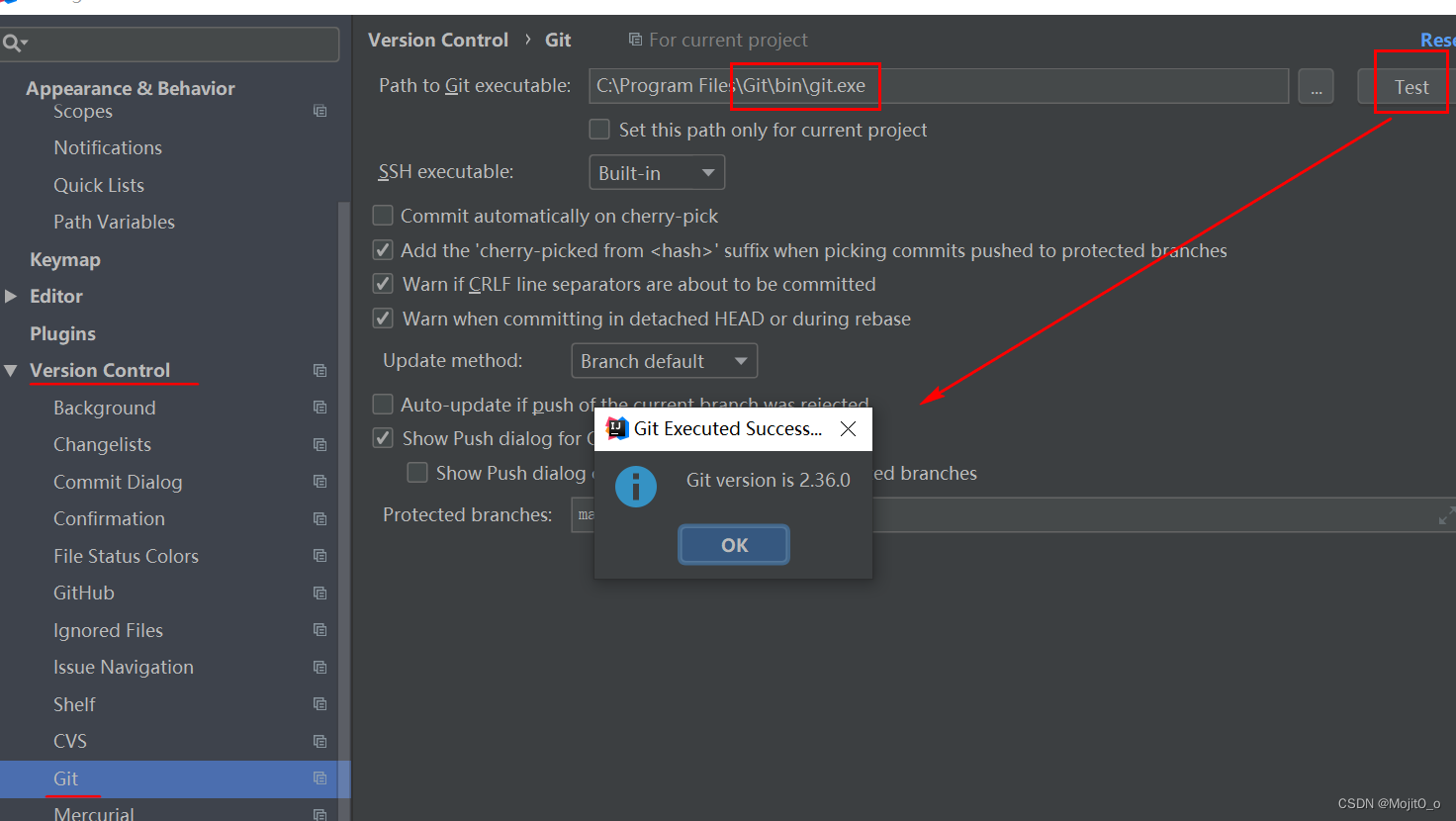Click the project icon beside GitHub
Image resolution: width=1456 pixels, height=821 pixels.
tap(319, 593)
